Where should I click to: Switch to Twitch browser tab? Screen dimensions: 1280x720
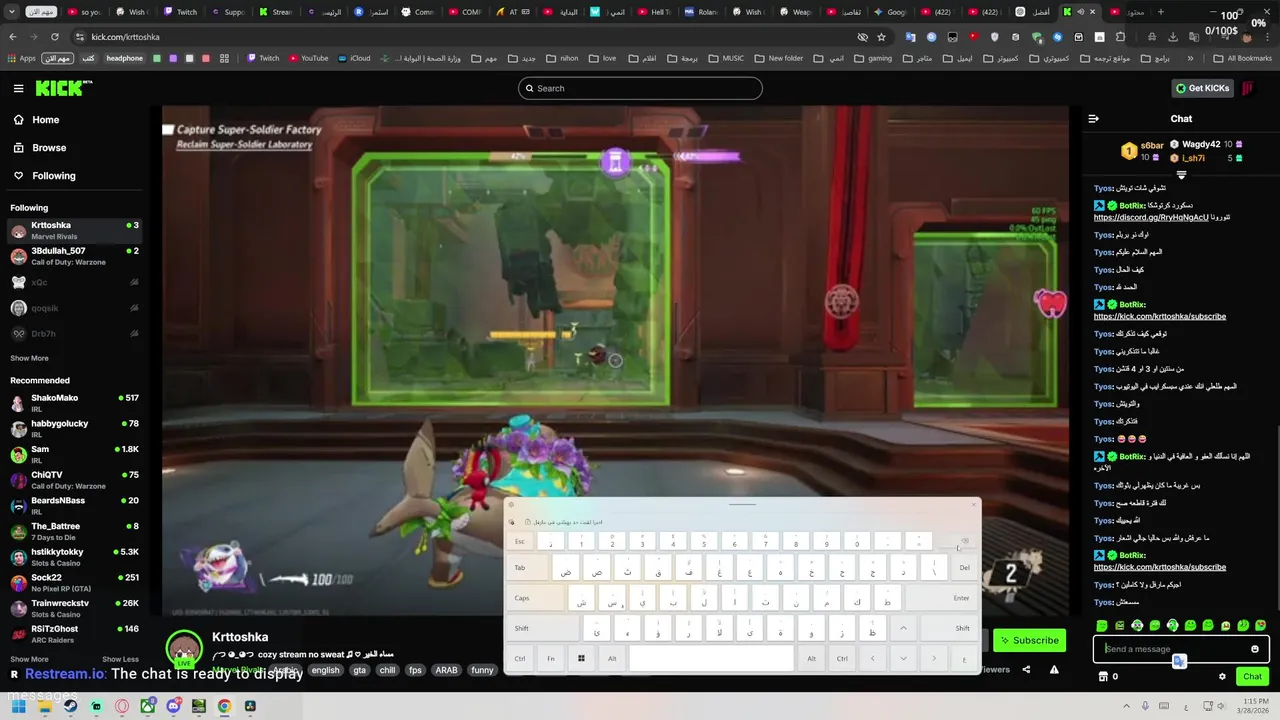180,12
